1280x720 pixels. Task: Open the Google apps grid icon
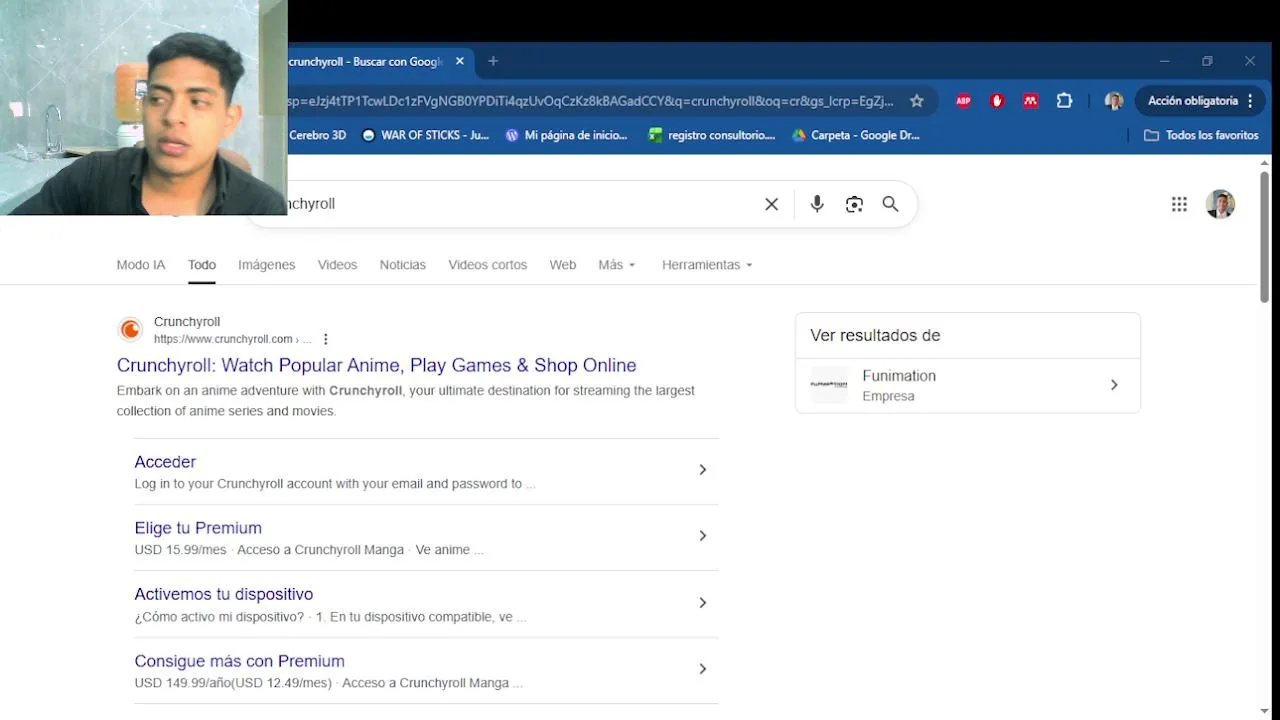pos(1179,204)
